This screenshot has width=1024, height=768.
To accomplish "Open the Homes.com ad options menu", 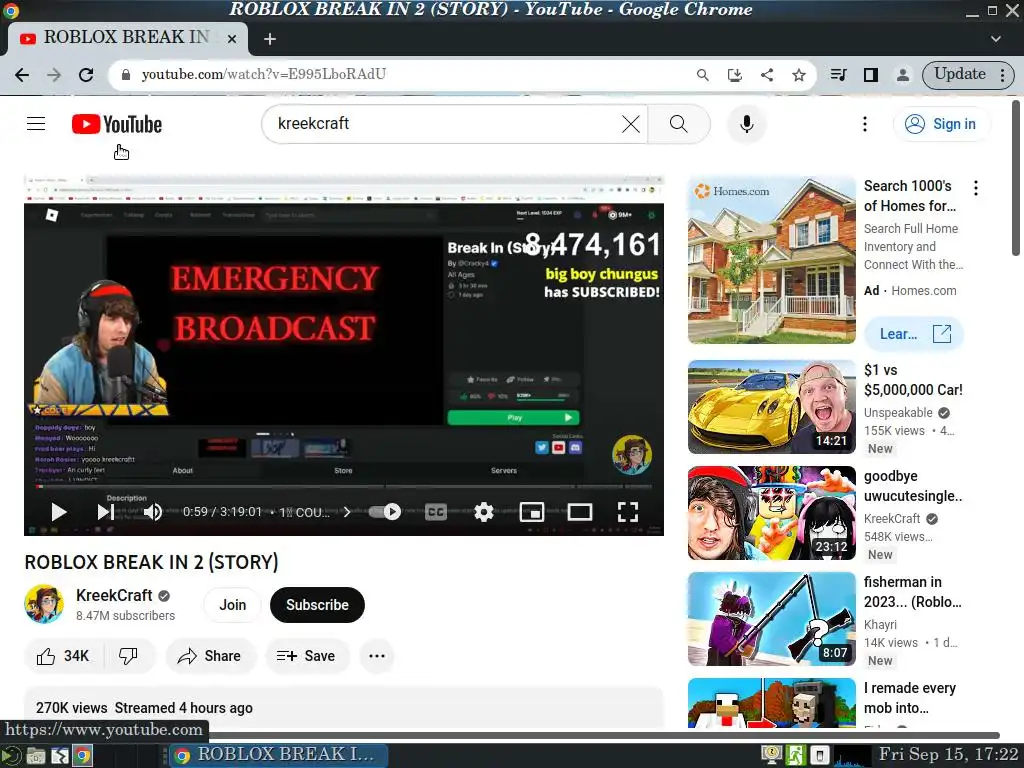I will 976,188.
